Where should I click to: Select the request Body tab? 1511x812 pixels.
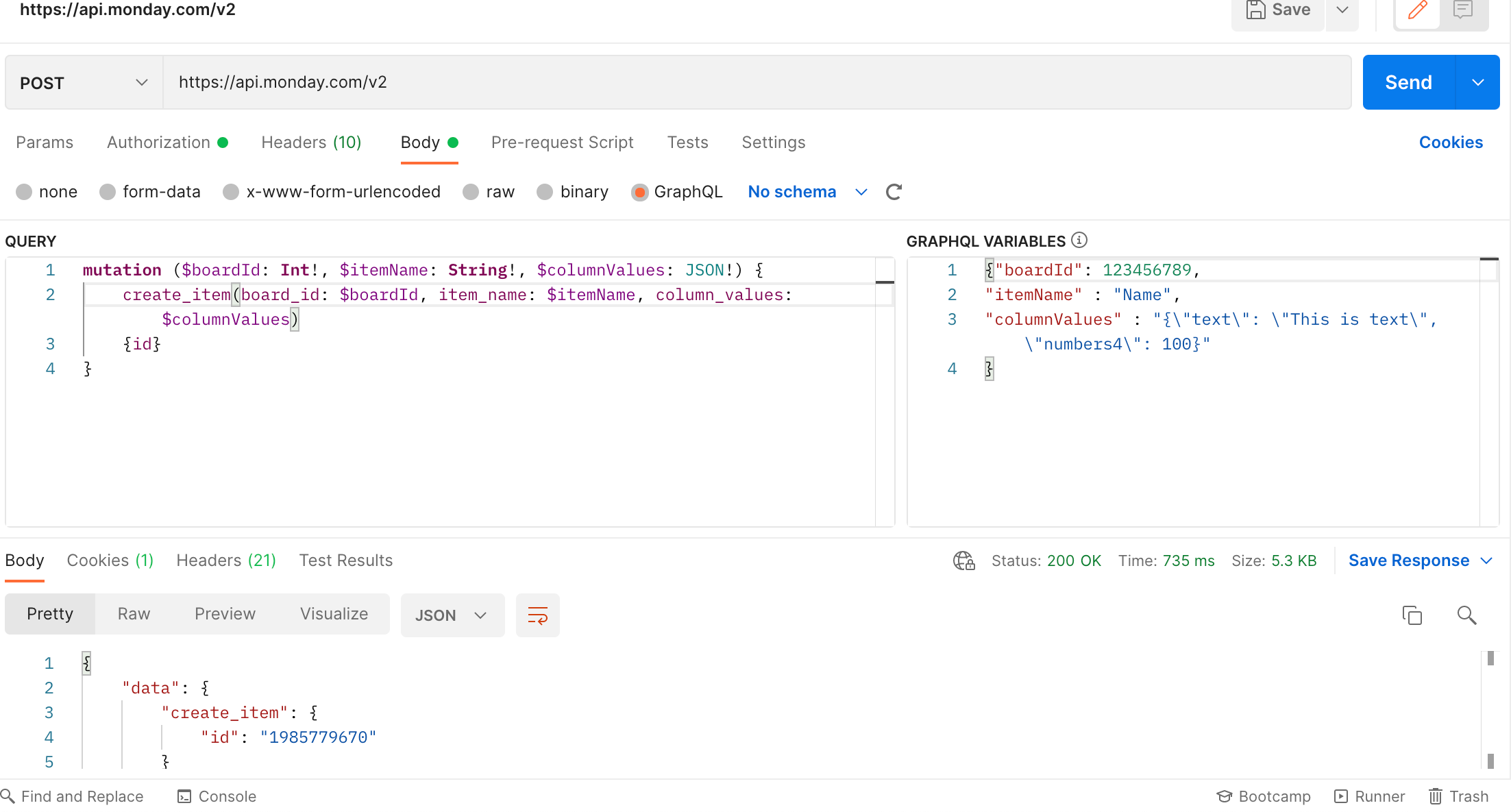click(x=429, y=143)
